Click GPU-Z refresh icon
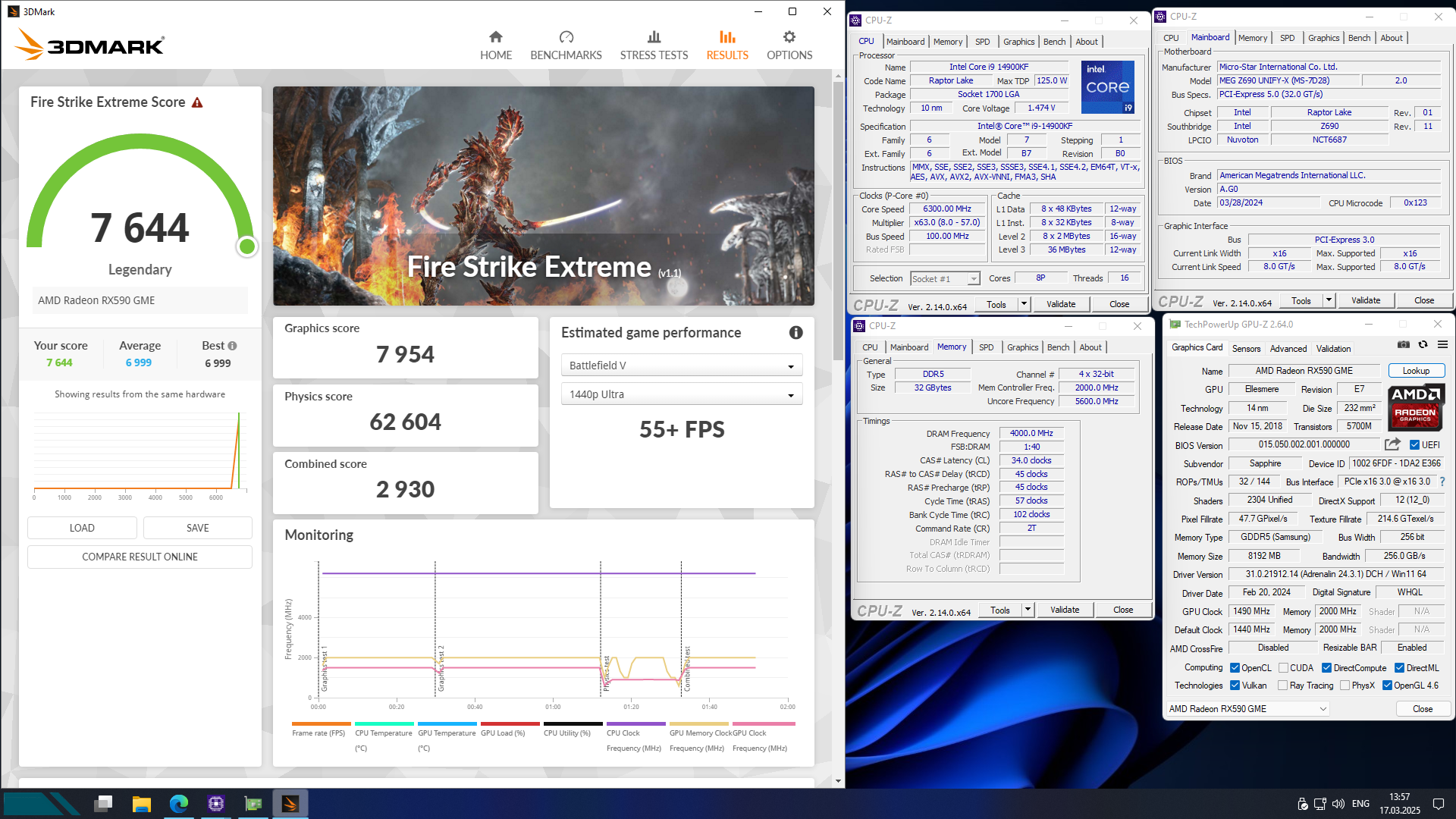Viewport: 1456px width, 819px height. point(1423,344)
